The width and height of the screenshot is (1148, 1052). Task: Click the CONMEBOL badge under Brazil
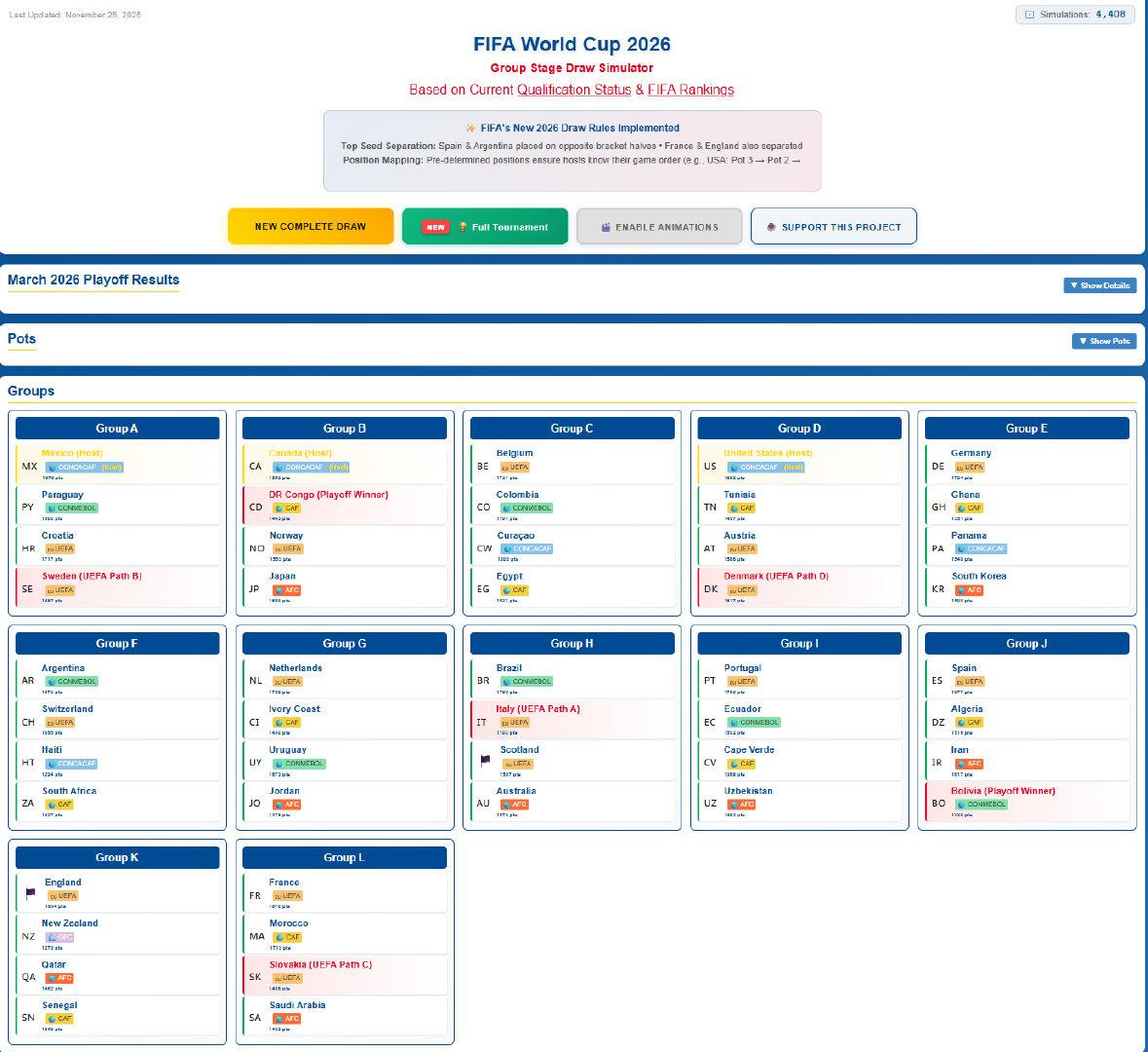coord(527,681)
